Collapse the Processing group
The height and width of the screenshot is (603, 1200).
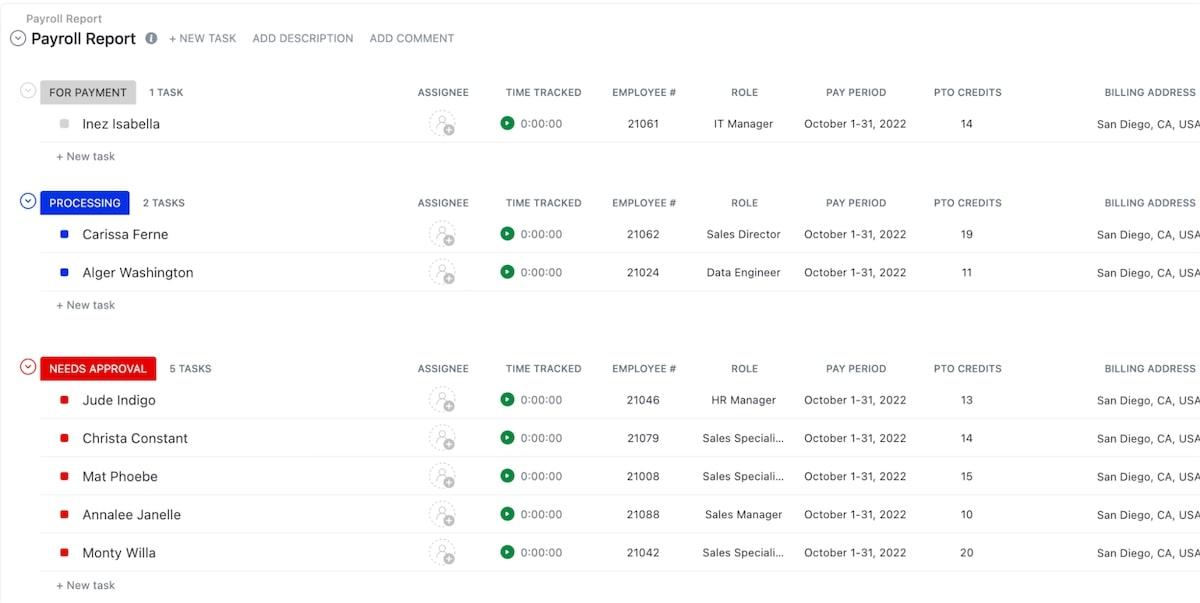tap(28, 202)
